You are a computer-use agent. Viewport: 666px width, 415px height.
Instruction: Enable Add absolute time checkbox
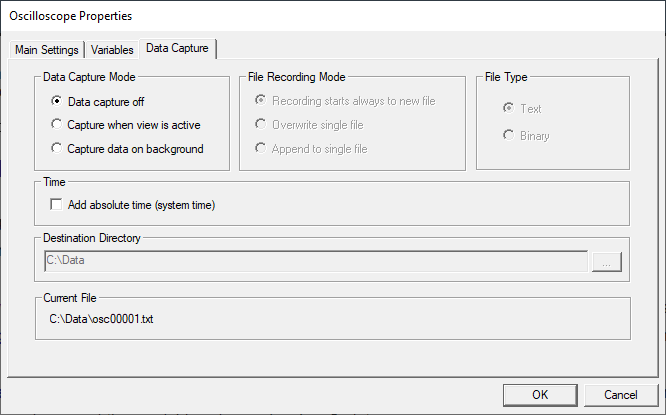point(57,205)
